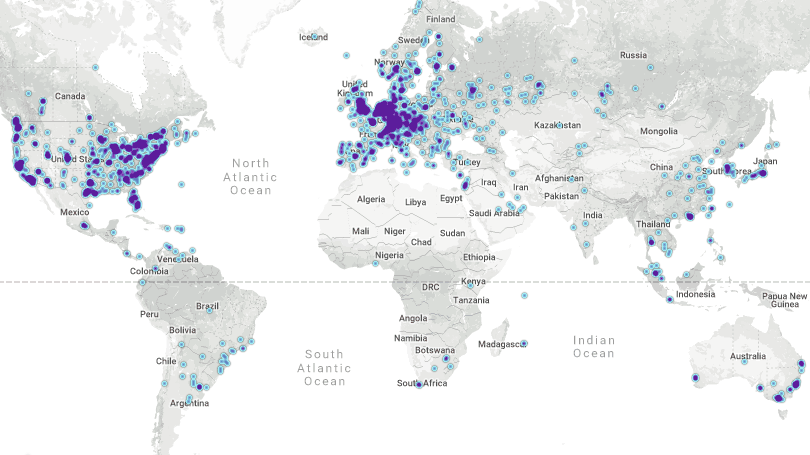Click the dark marker near Japan label
The height and width of the screenshot is (455, 810).
coord(762,173)
